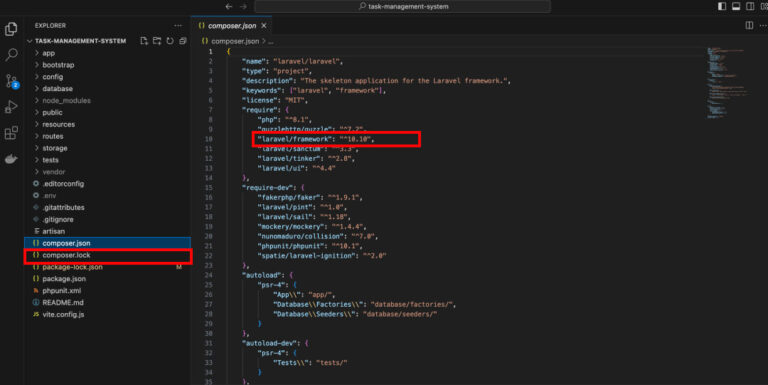Collapse the TASK-MANAGEMENT-SYSTEM root section
Viewport: 768px width, 385px height.
80,41
